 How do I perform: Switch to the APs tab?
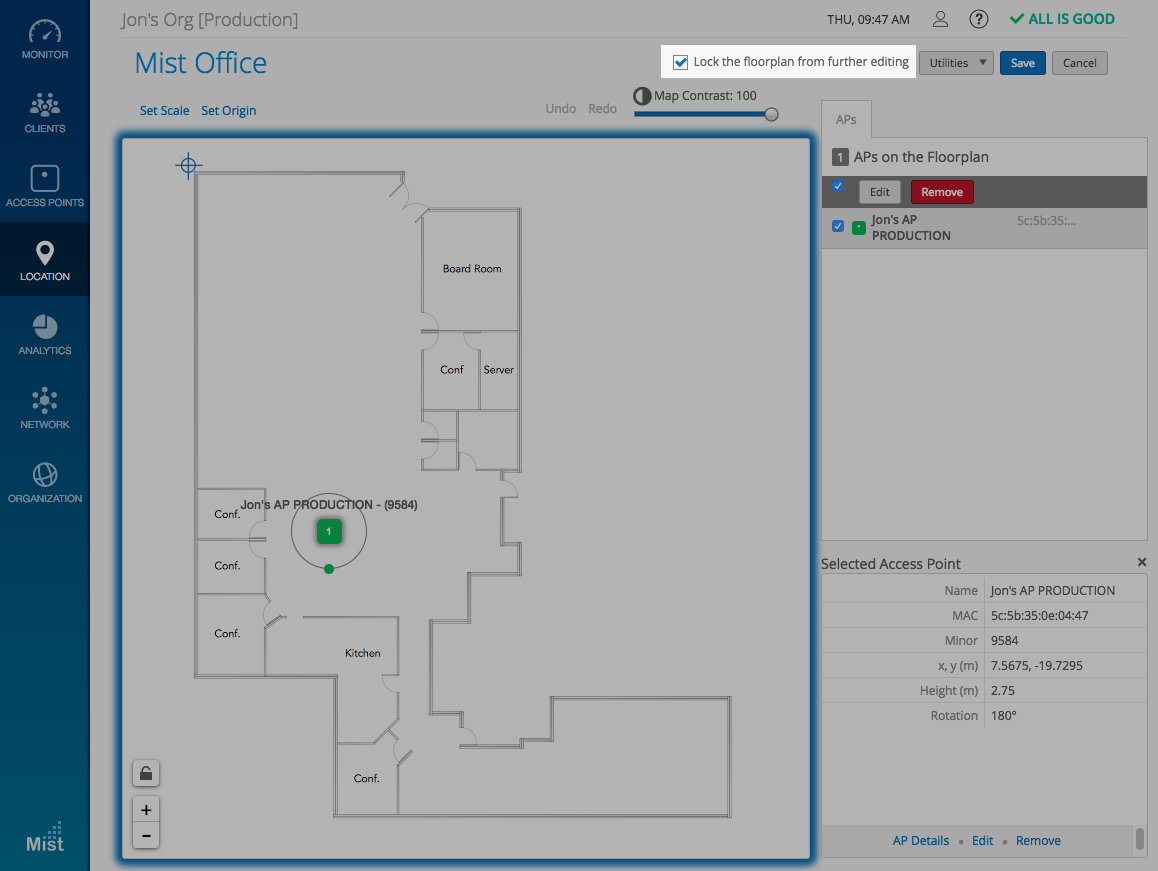(846, 120)
